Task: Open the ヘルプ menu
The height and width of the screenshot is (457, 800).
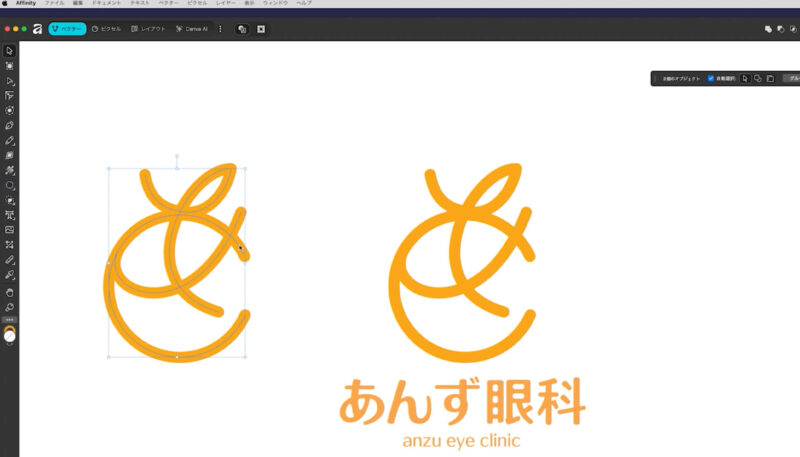Action: 304,3
